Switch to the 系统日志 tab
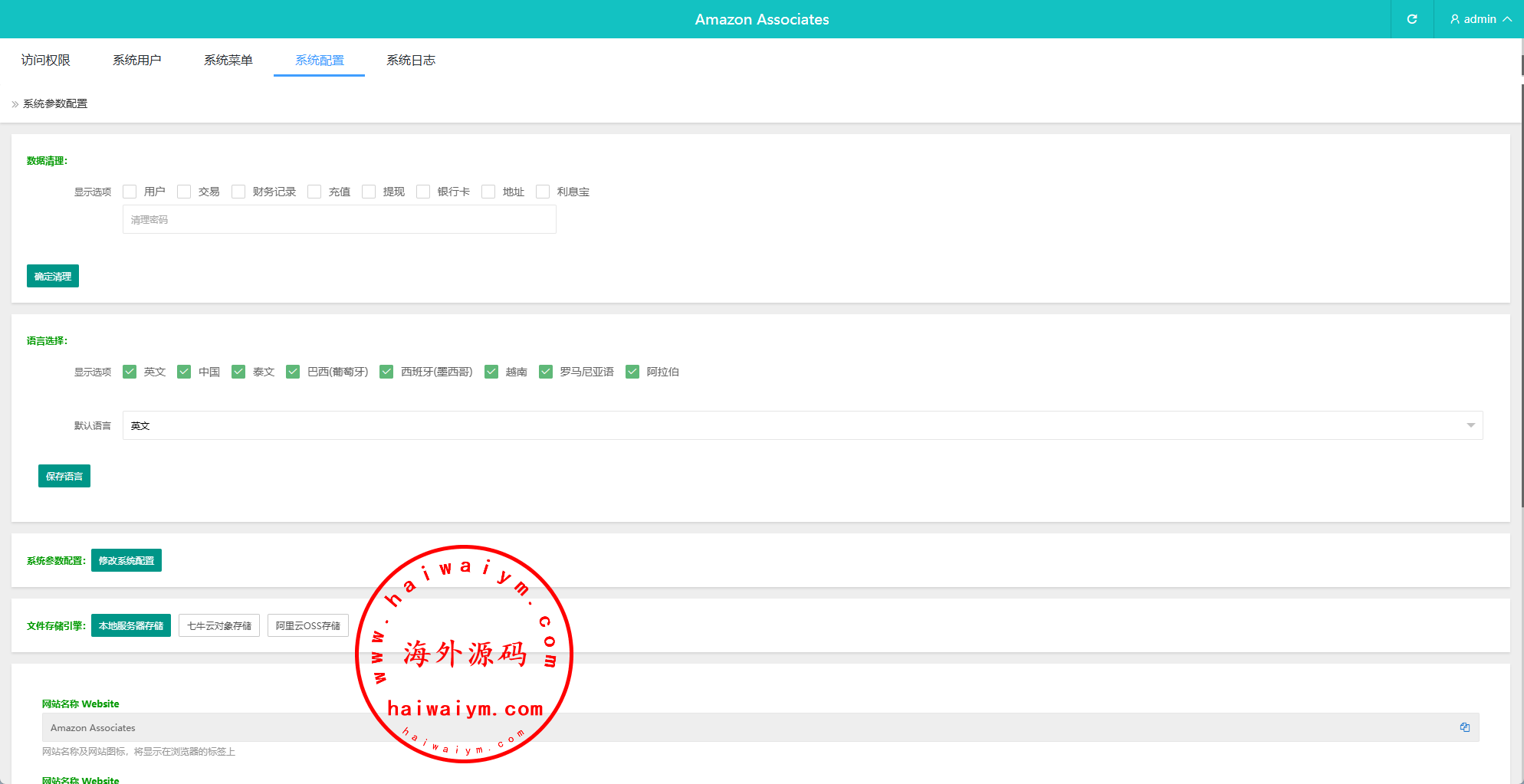This screenshot has width=1524, height=784. 410,60
